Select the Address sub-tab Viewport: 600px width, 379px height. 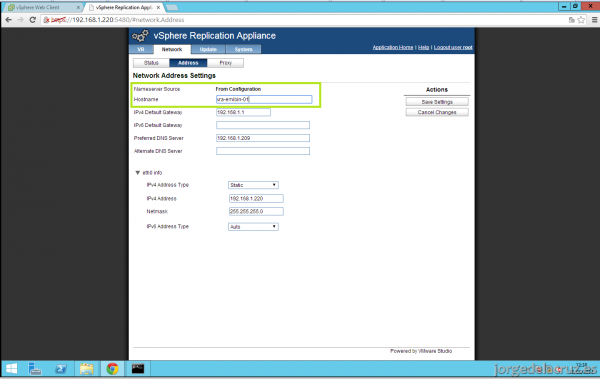coord(188,63)
